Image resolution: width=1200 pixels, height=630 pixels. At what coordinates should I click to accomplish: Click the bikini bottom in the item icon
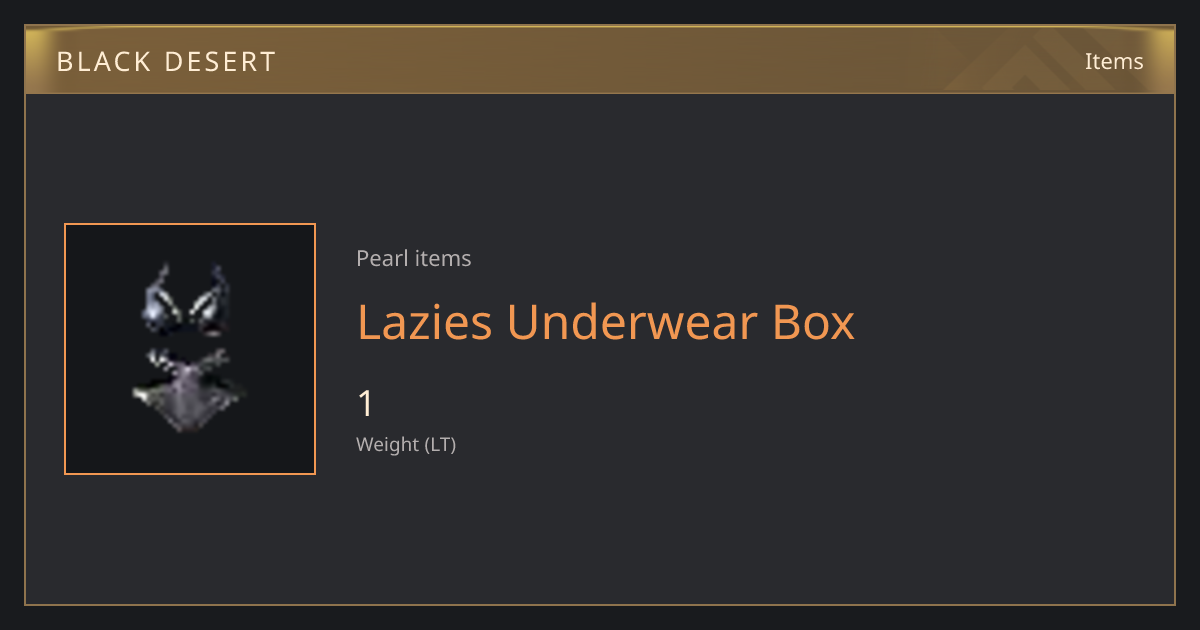(x=188, y=390)
